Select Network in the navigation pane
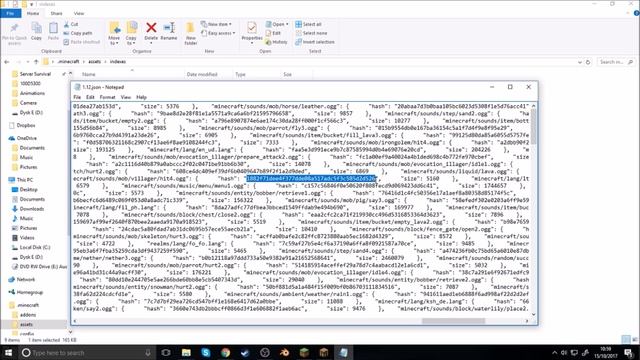640x360 pixels. (x=26, y=280)
